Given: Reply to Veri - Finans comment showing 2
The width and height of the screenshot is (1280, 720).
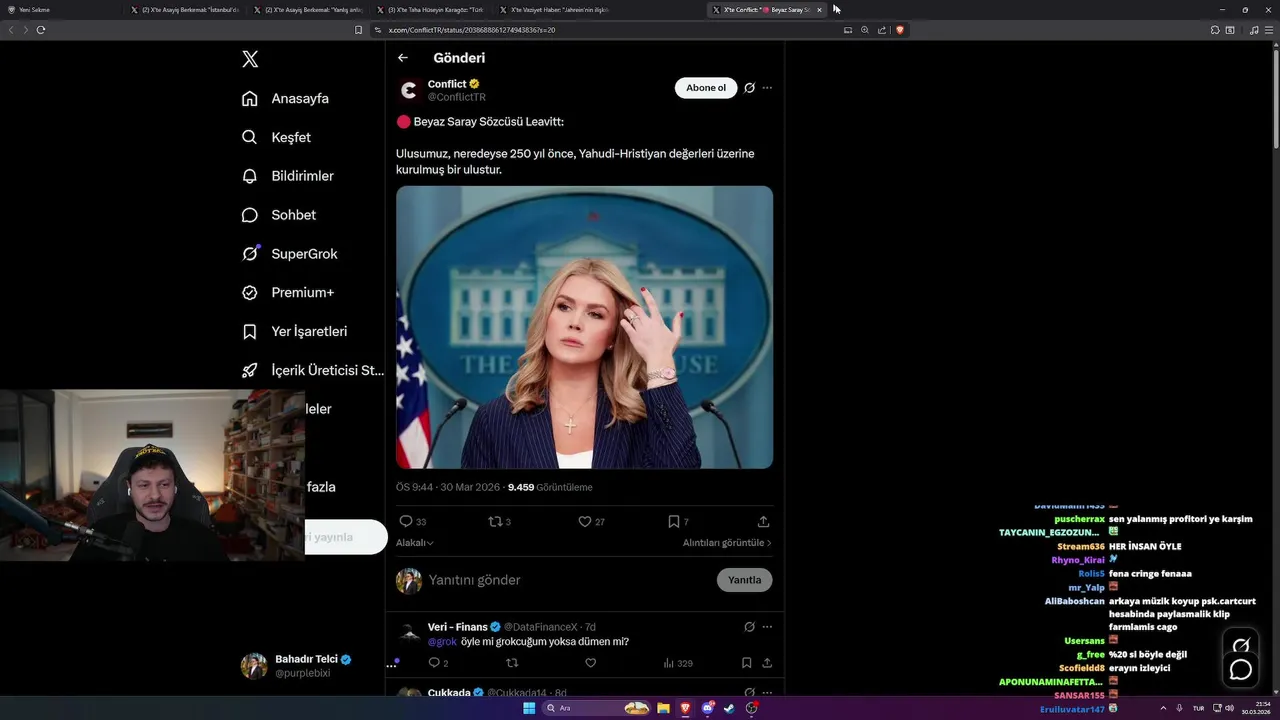Looking at the screenshot, I should point(438,663).
